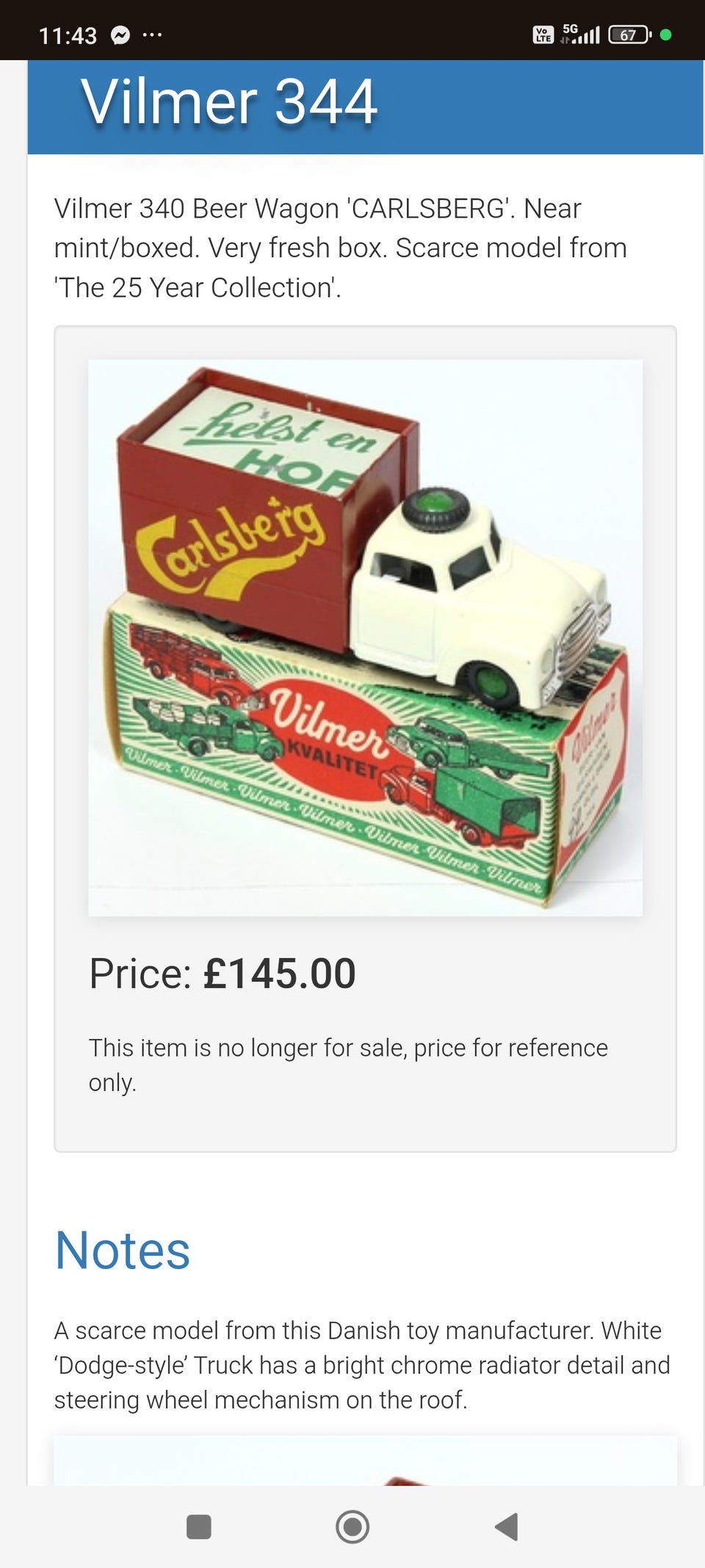
Task: Tap the VoLTE status icon
Action: tap(543, 35)
